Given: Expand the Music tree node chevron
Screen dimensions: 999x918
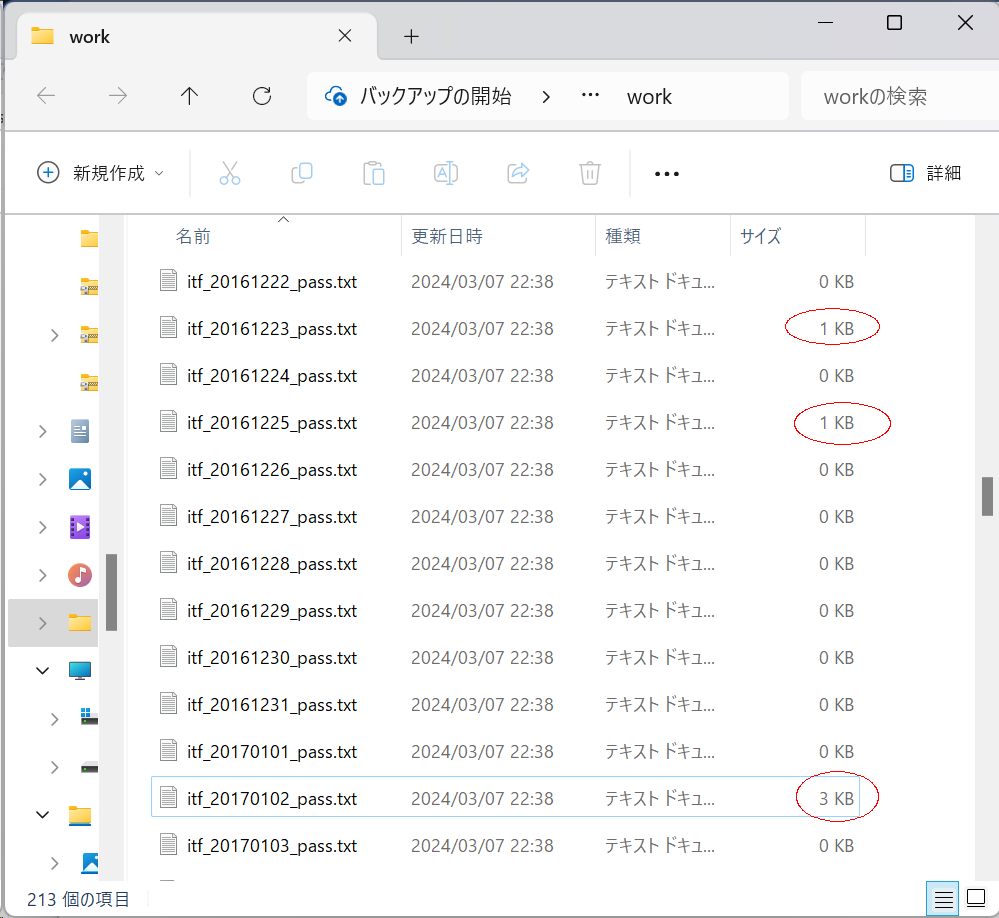Looking at the screenshot, I should pos(43,576).
